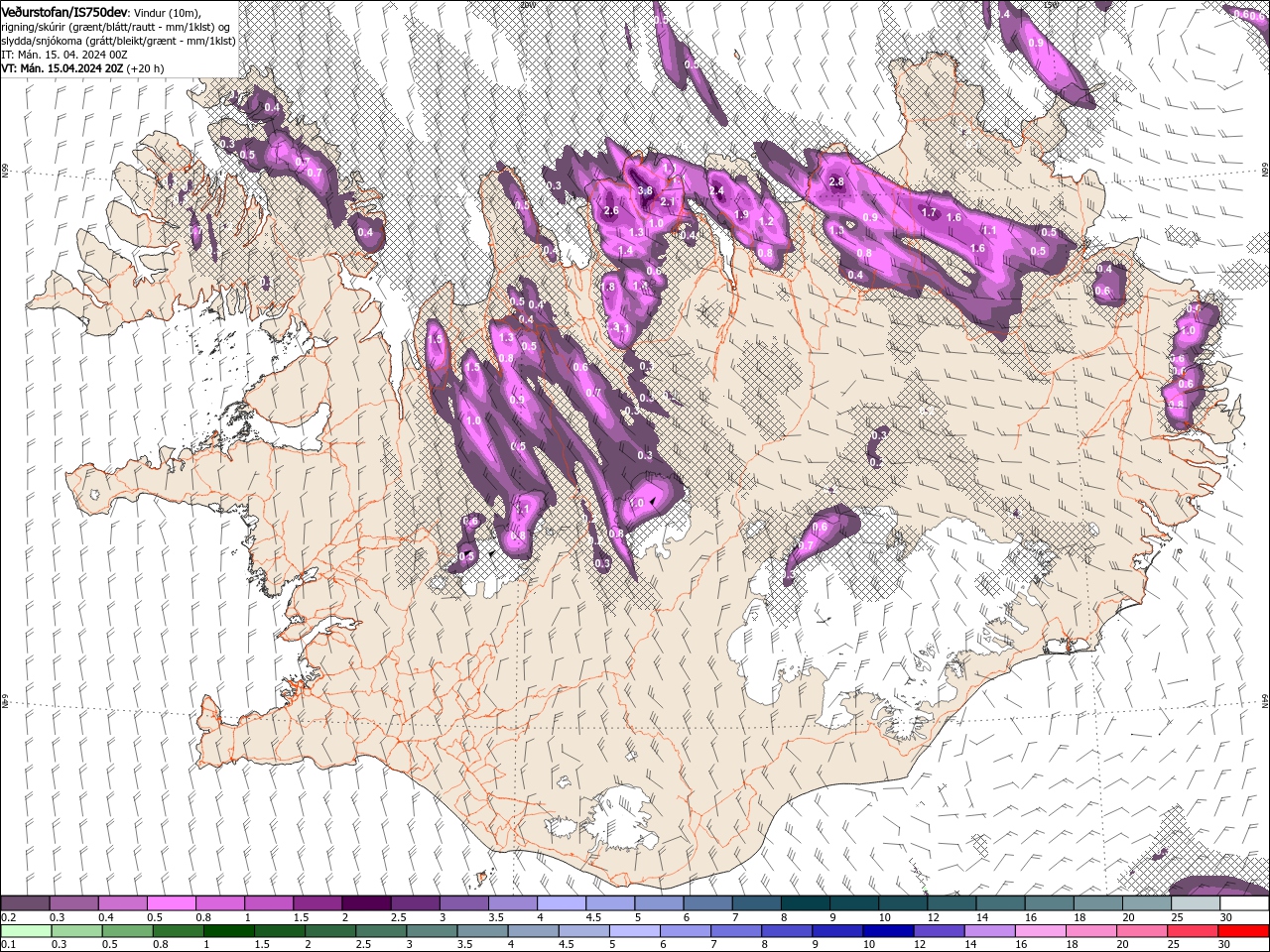Click the 2.6 precipitation value on the map

(x=611, y=210)
